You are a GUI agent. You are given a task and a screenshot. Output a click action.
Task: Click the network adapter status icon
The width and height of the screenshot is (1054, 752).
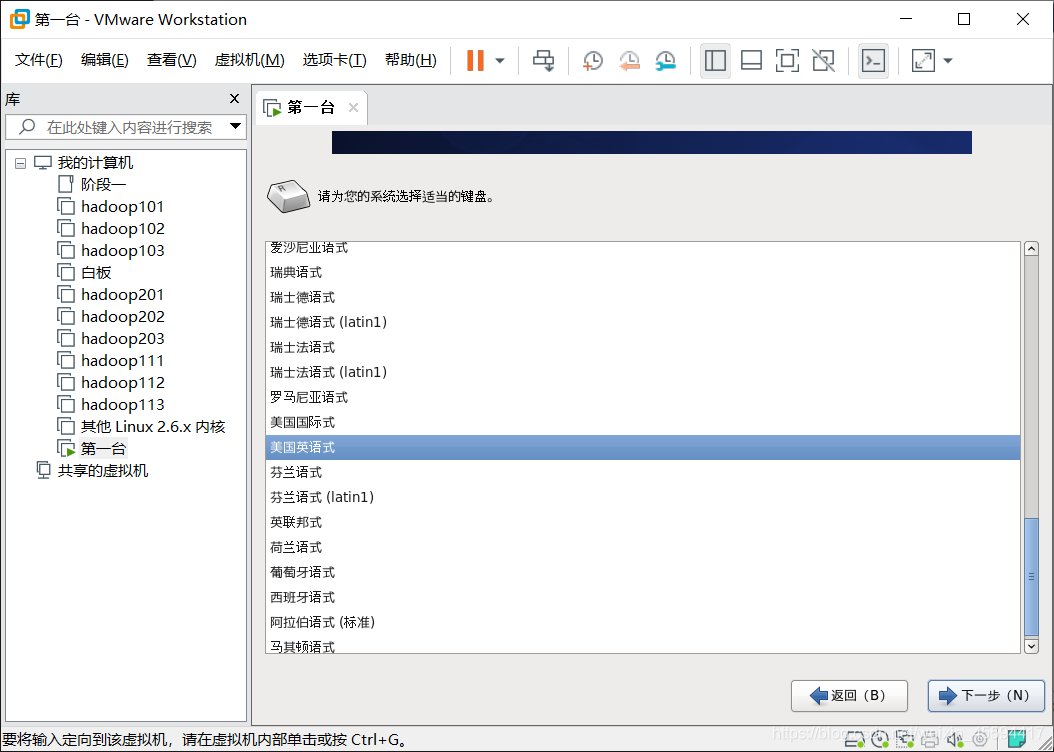coord(905,740)
